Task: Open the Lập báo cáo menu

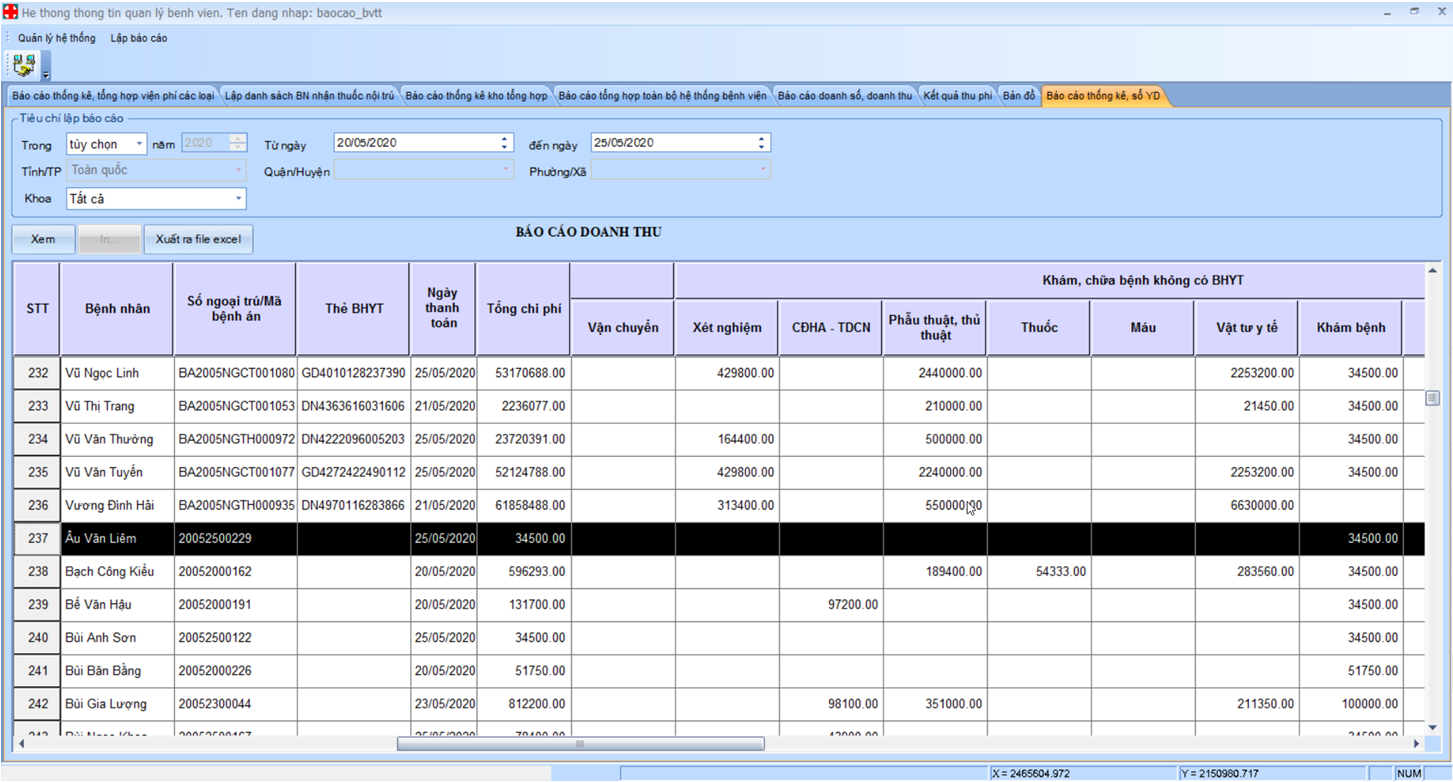Action: click(x=139, y=38)
